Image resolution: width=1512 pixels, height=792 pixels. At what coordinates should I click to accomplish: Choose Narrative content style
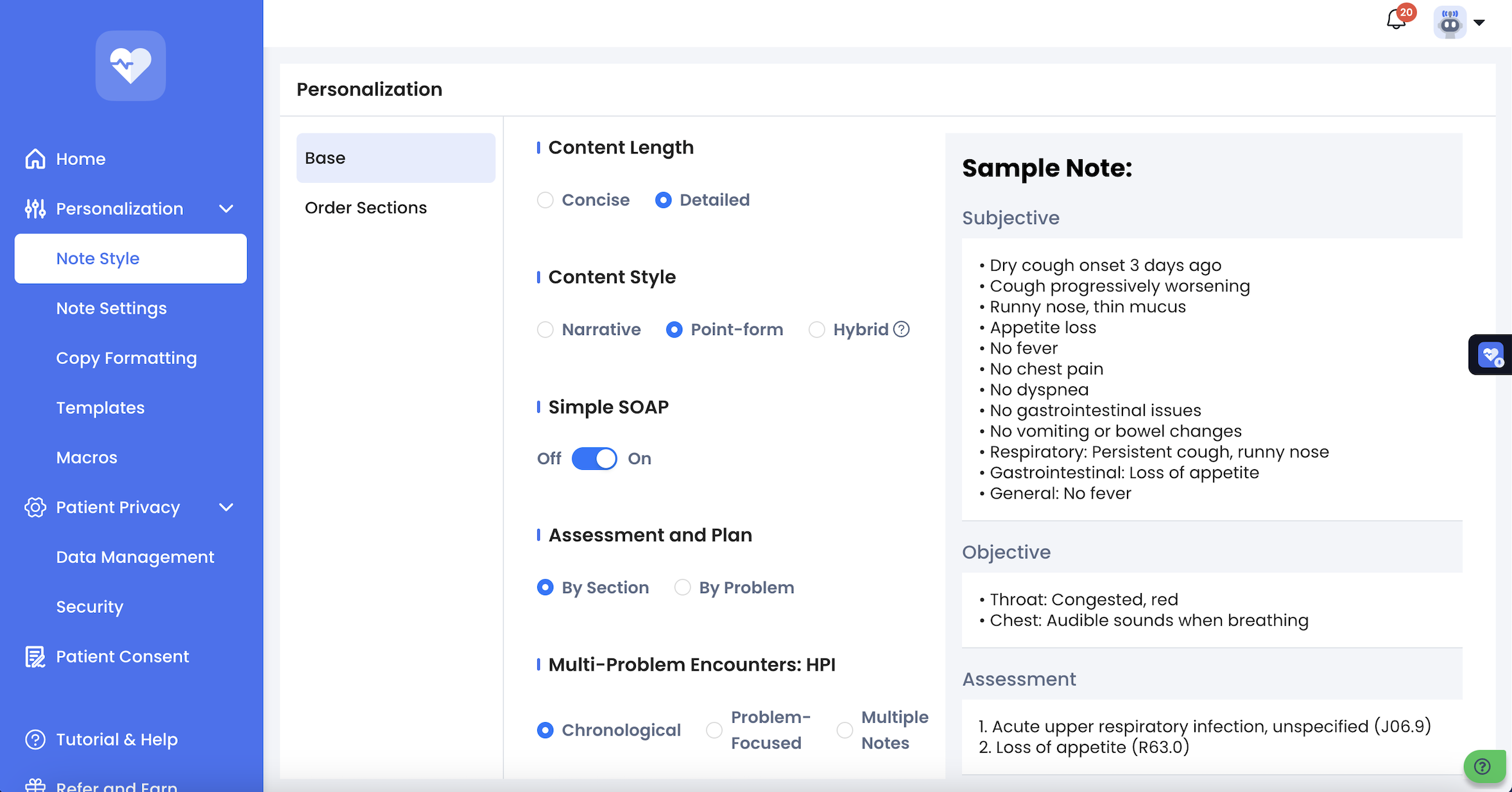pyautogui.click(x=546, y=330)
